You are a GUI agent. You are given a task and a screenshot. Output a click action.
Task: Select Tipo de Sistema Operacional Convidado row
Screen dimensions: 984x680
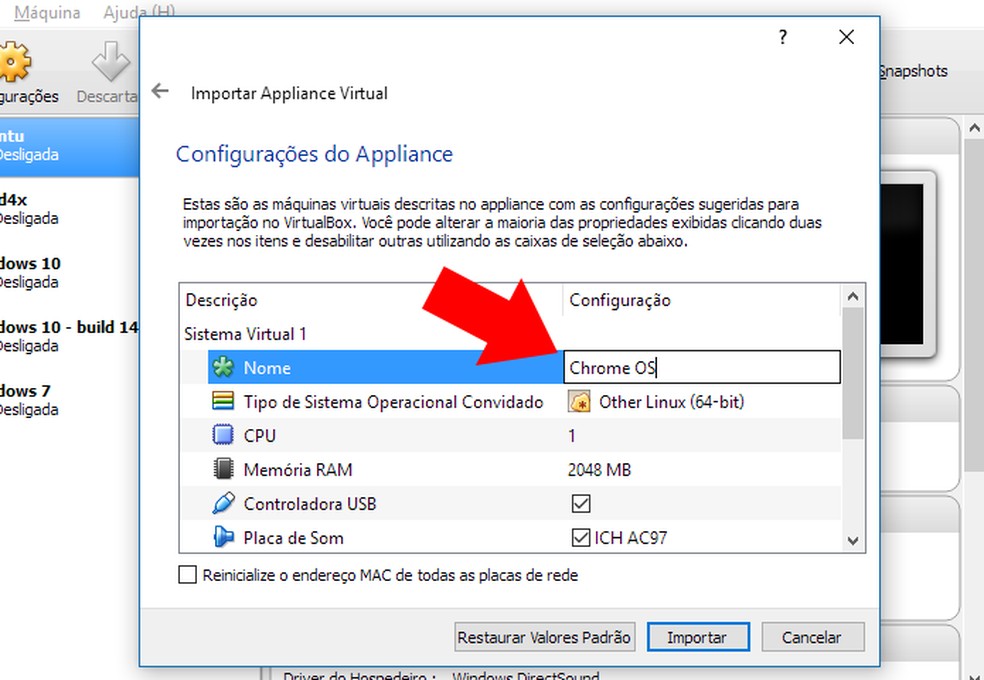click(x=393, y=401)
